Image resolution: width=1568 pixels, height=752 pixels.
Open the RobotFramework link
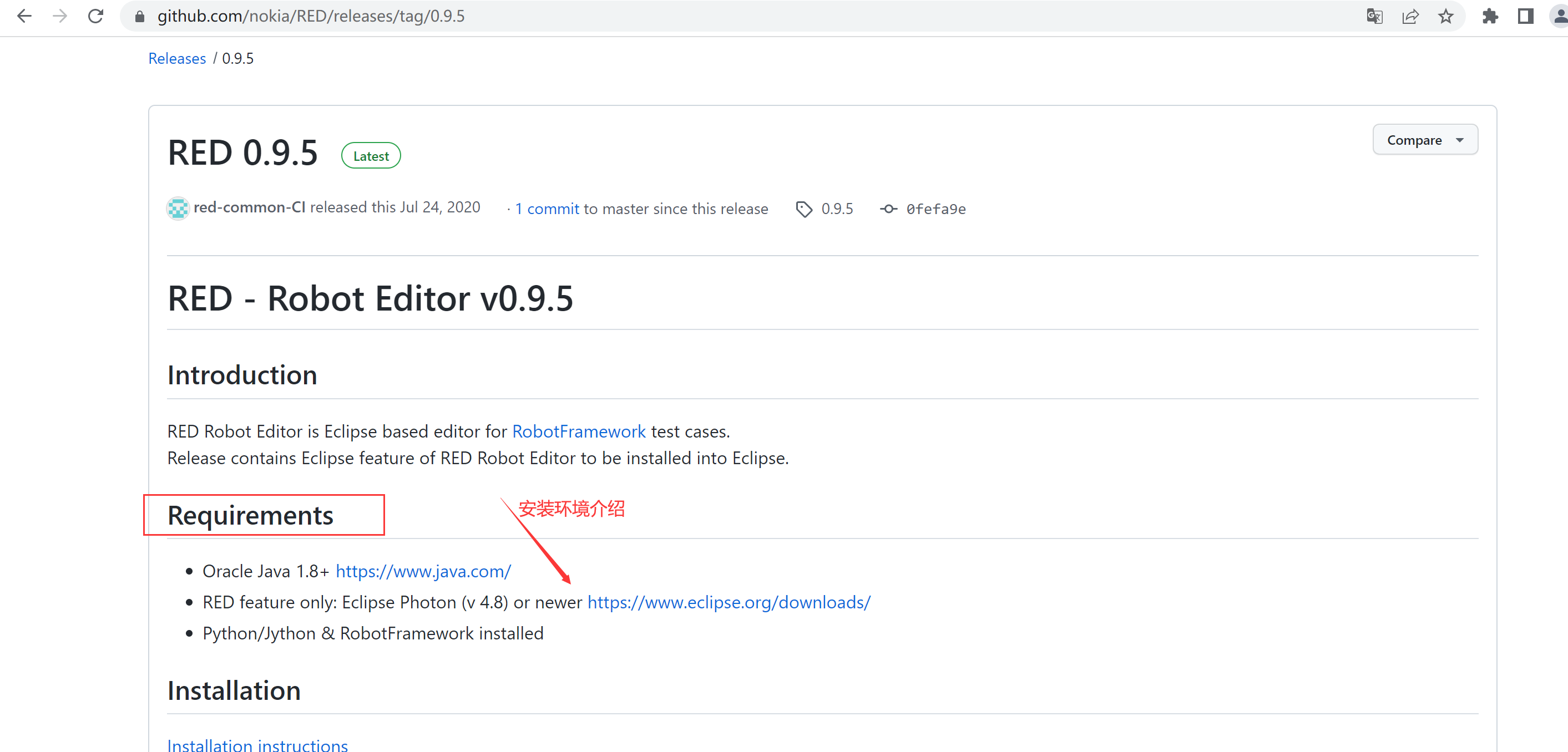[x=578, y=431]
